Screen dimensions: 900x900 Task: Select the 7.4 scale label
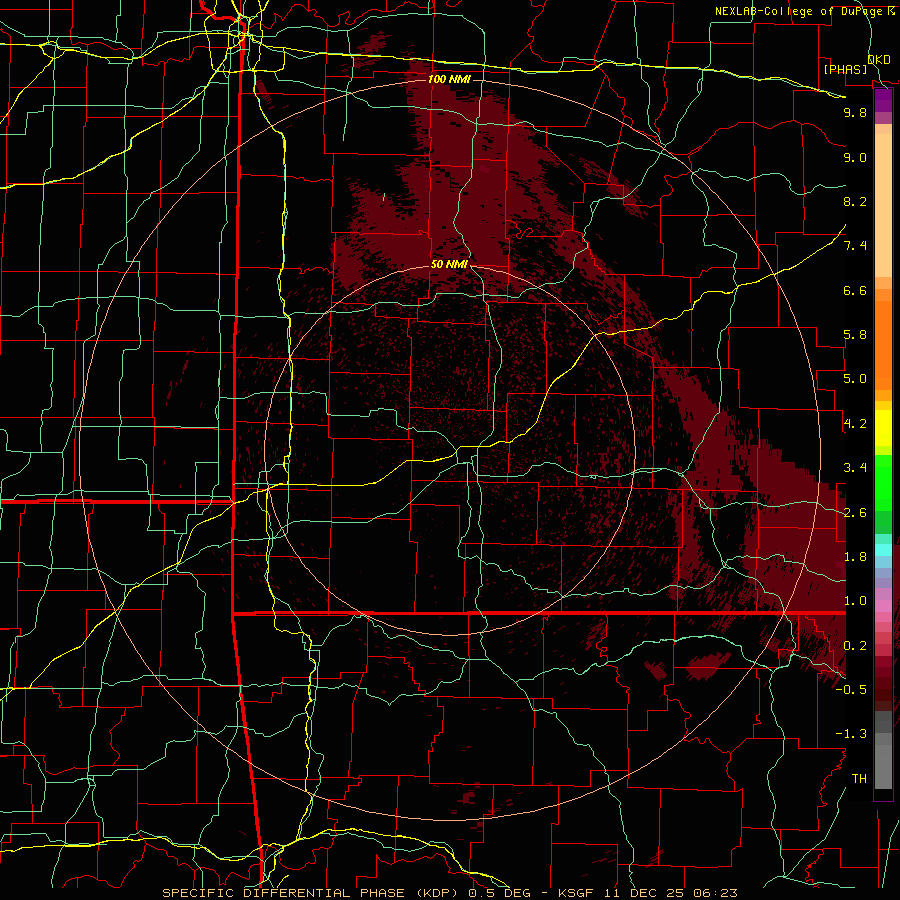(x=855, y=246)
